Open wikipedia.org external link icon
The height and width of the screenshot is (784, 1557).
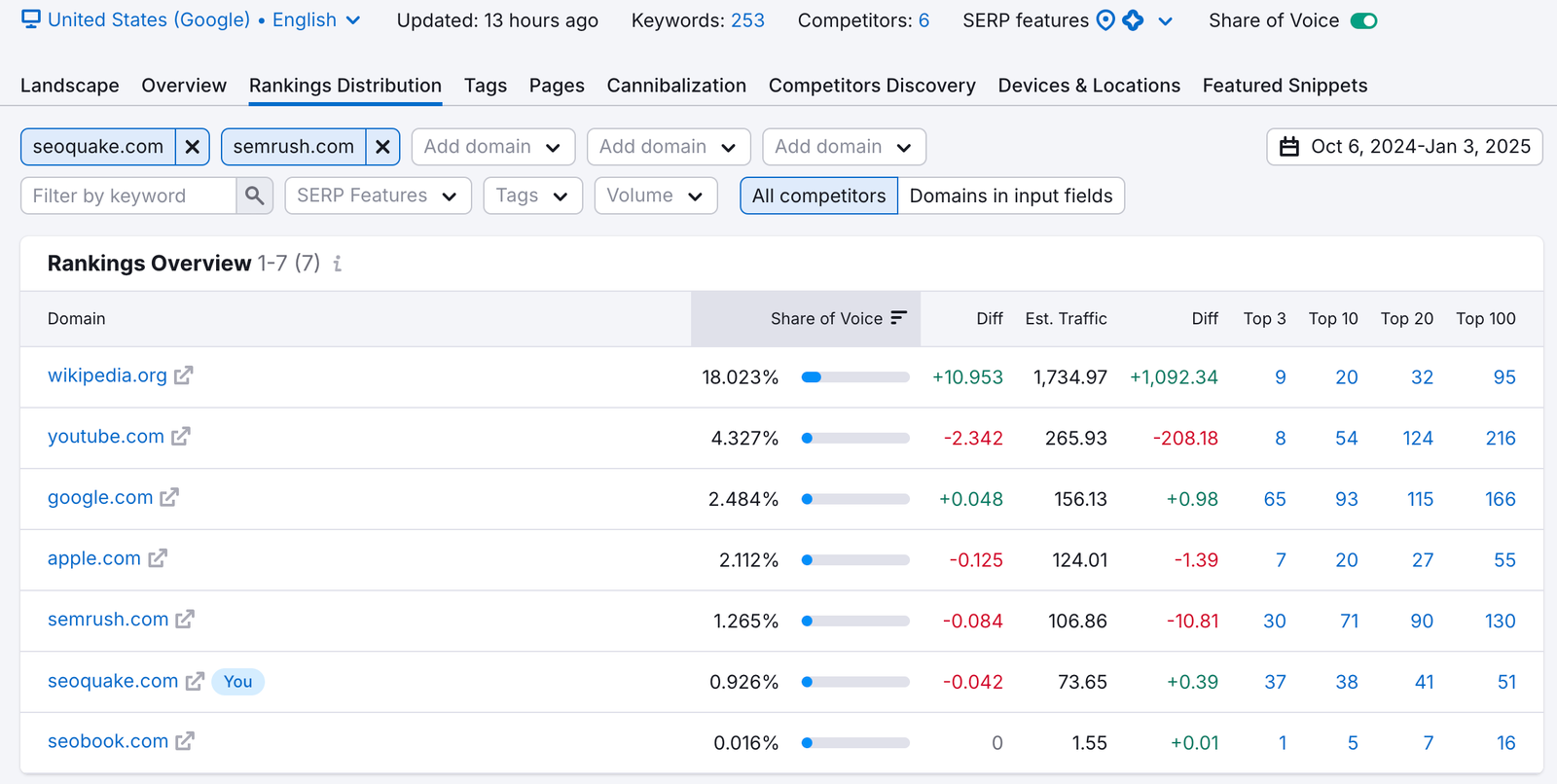point(184,375)
